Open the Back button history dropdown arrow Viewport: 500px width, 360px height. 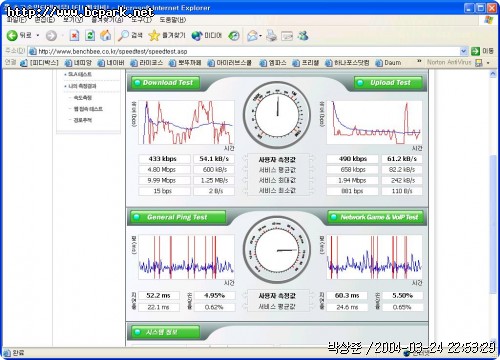pos(38,35)
